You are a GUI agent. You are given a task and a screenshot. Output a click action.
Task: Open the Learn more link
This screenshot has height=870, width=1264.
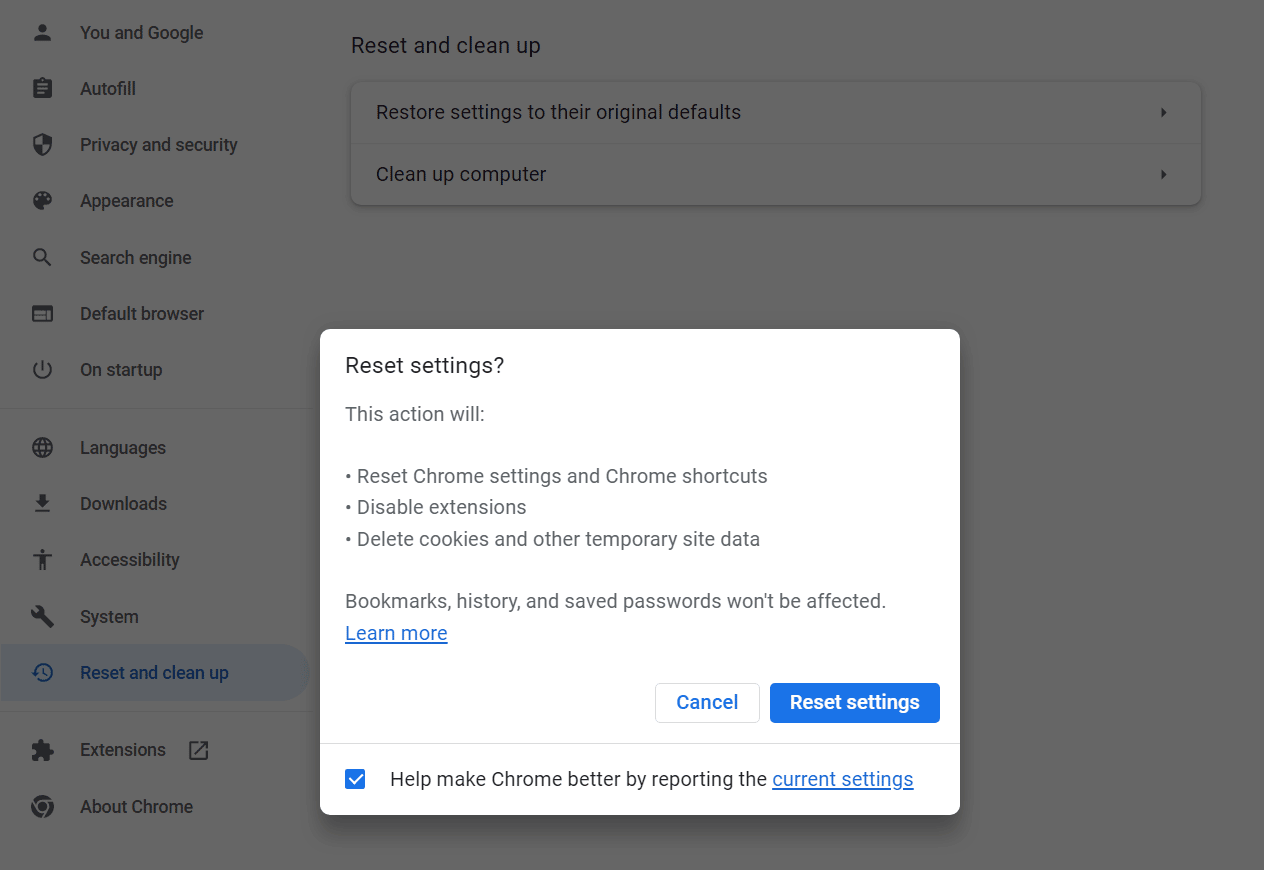pyautogui.click(x=396, y=633)
